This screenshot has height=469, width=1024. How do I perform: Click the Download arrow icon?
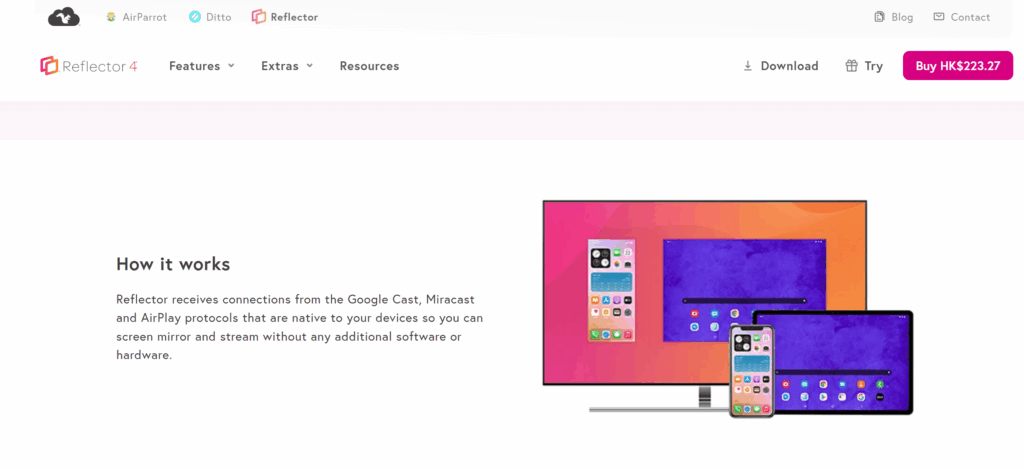(747, 66)
